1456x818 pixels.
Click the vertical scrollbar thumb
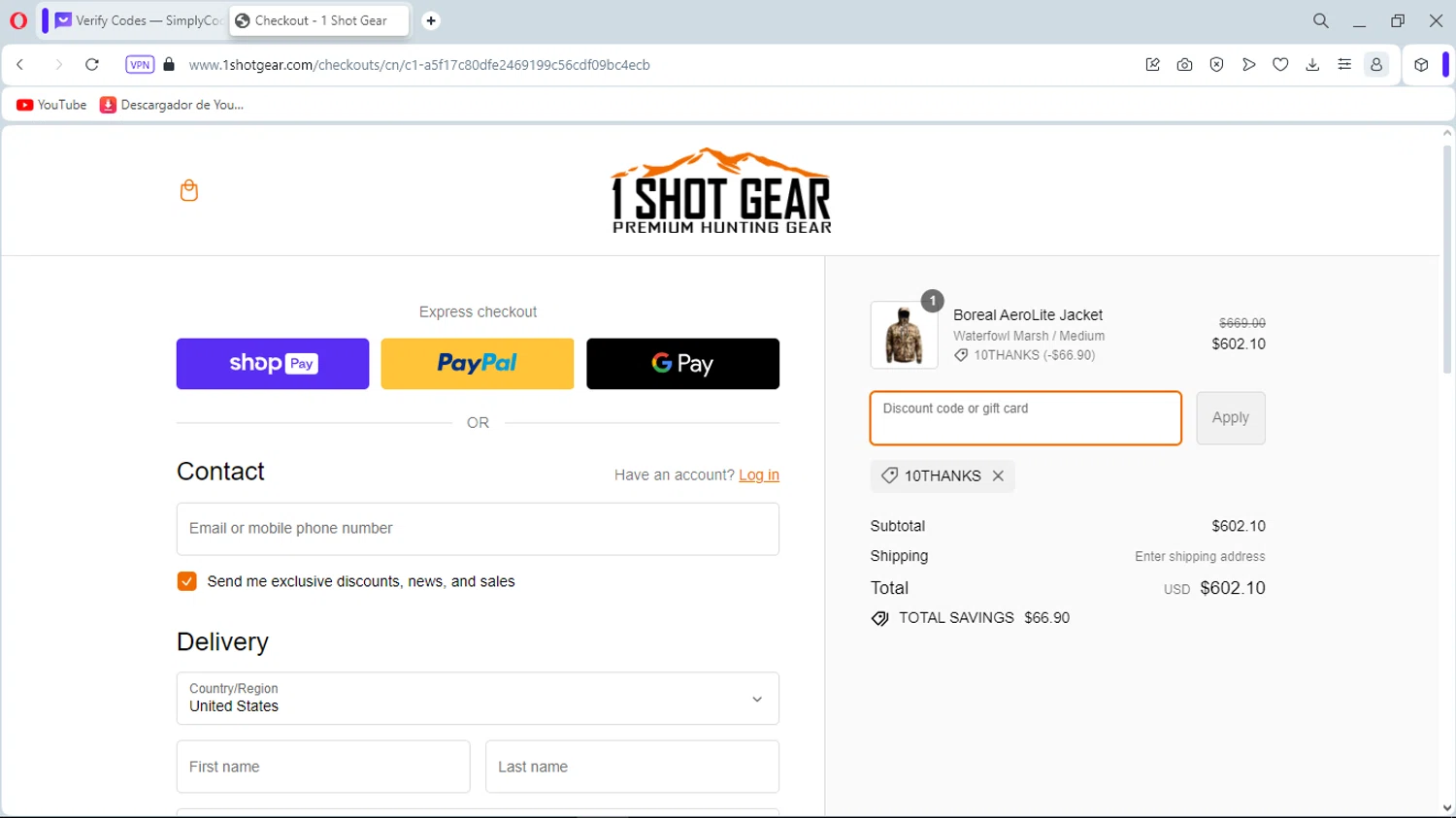point(1447,259)
